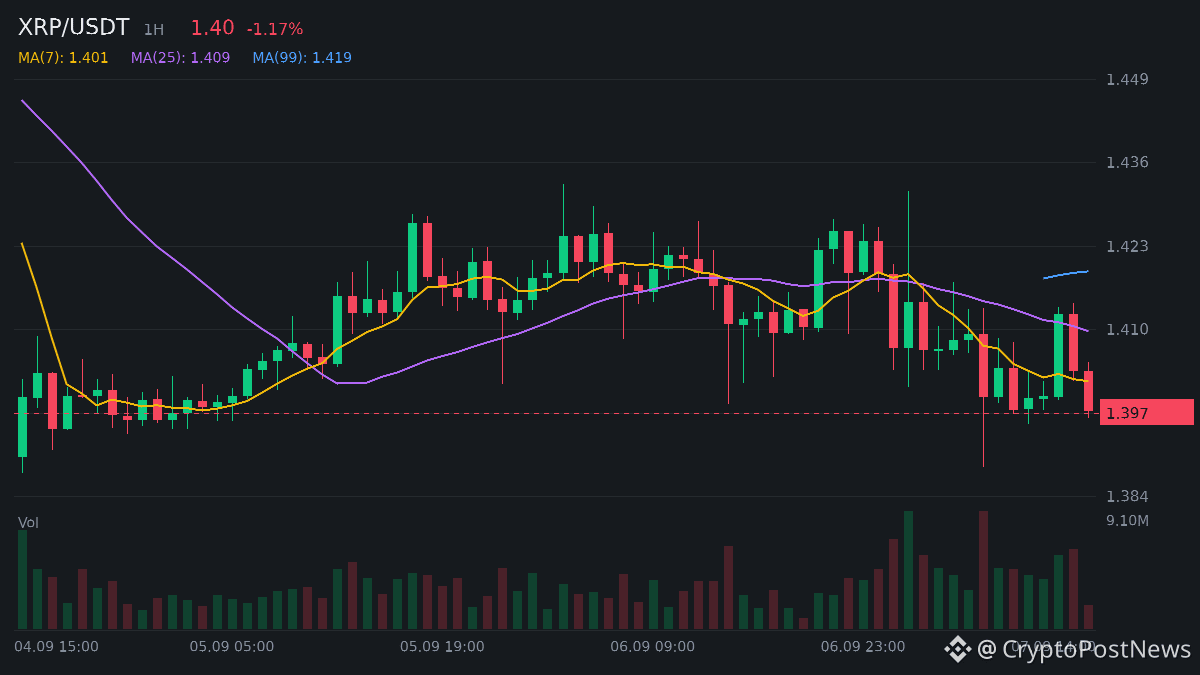
Task: Click the -1.17% price change text
Action: pyautogui.click(x=275, y=30)
